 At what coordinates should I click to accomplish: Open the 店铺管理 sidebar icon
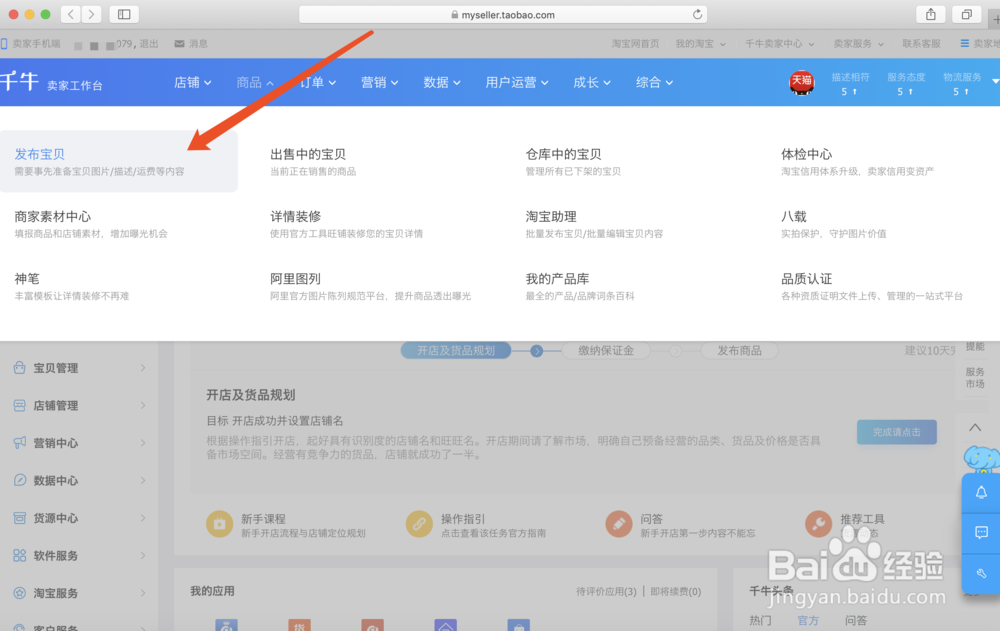tap(20, 405)
